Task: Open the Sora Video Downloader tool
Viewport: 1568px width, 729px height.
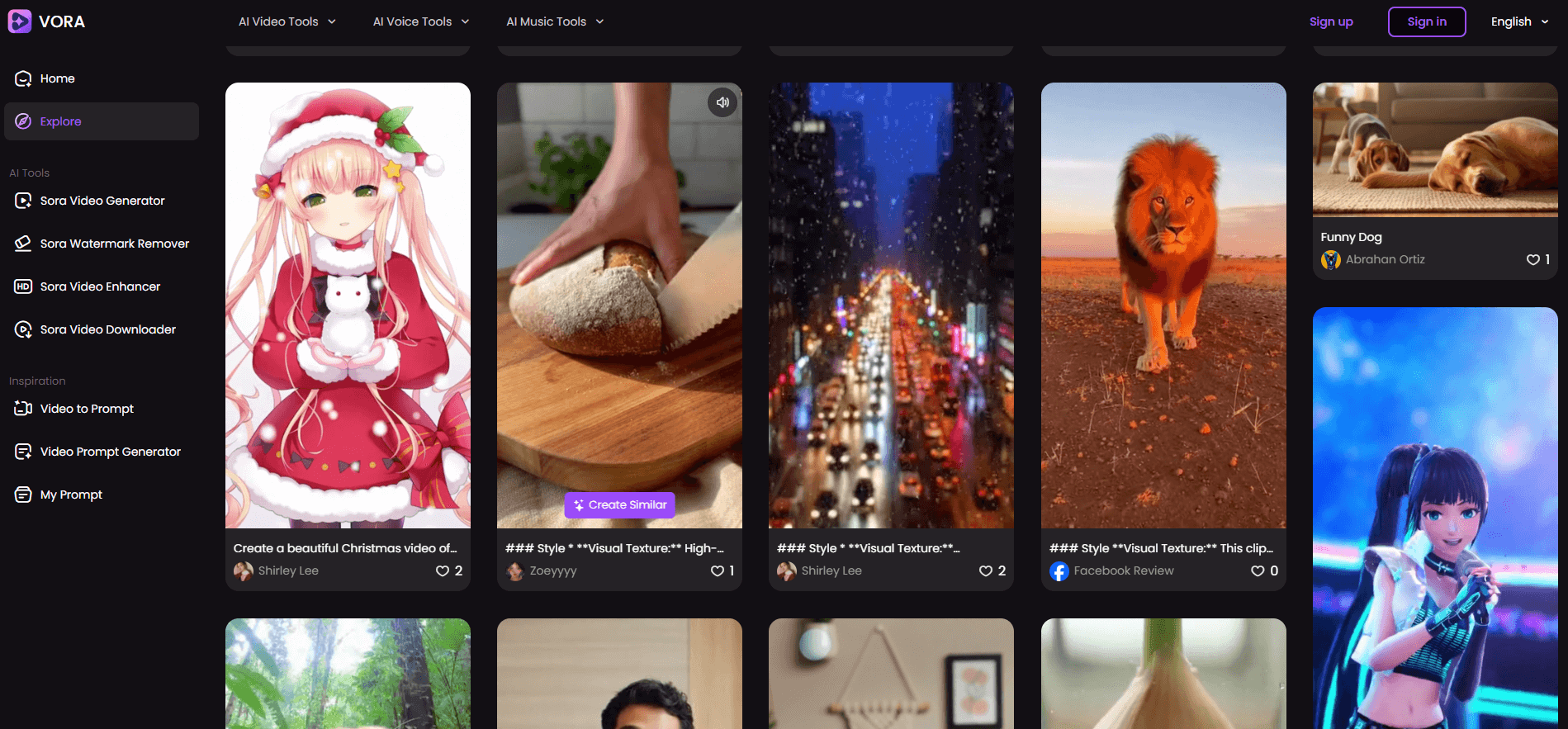Action: pos(107,329)
